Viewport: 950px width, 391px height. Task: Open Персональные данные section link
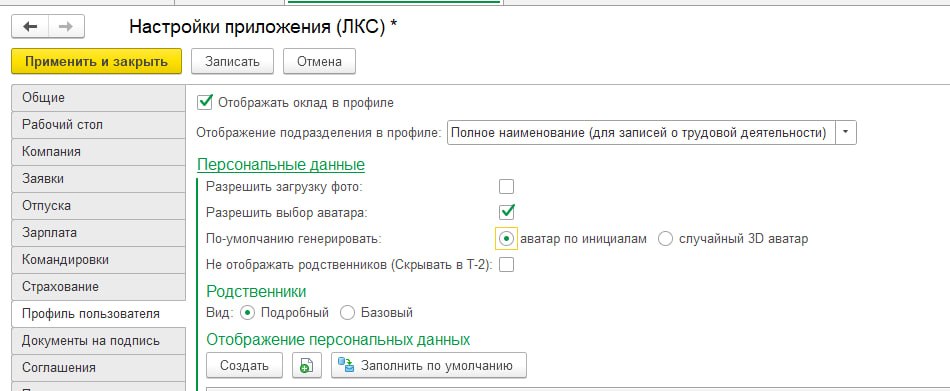(x=281, y=165)
